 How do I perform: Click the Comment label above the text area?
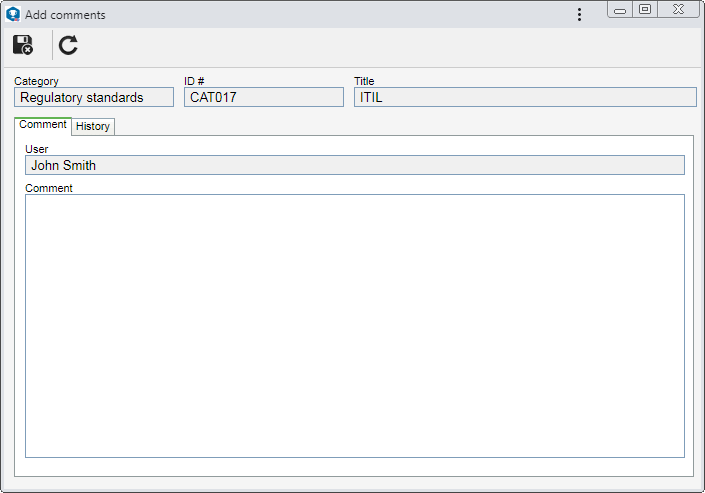pos(49,188)
